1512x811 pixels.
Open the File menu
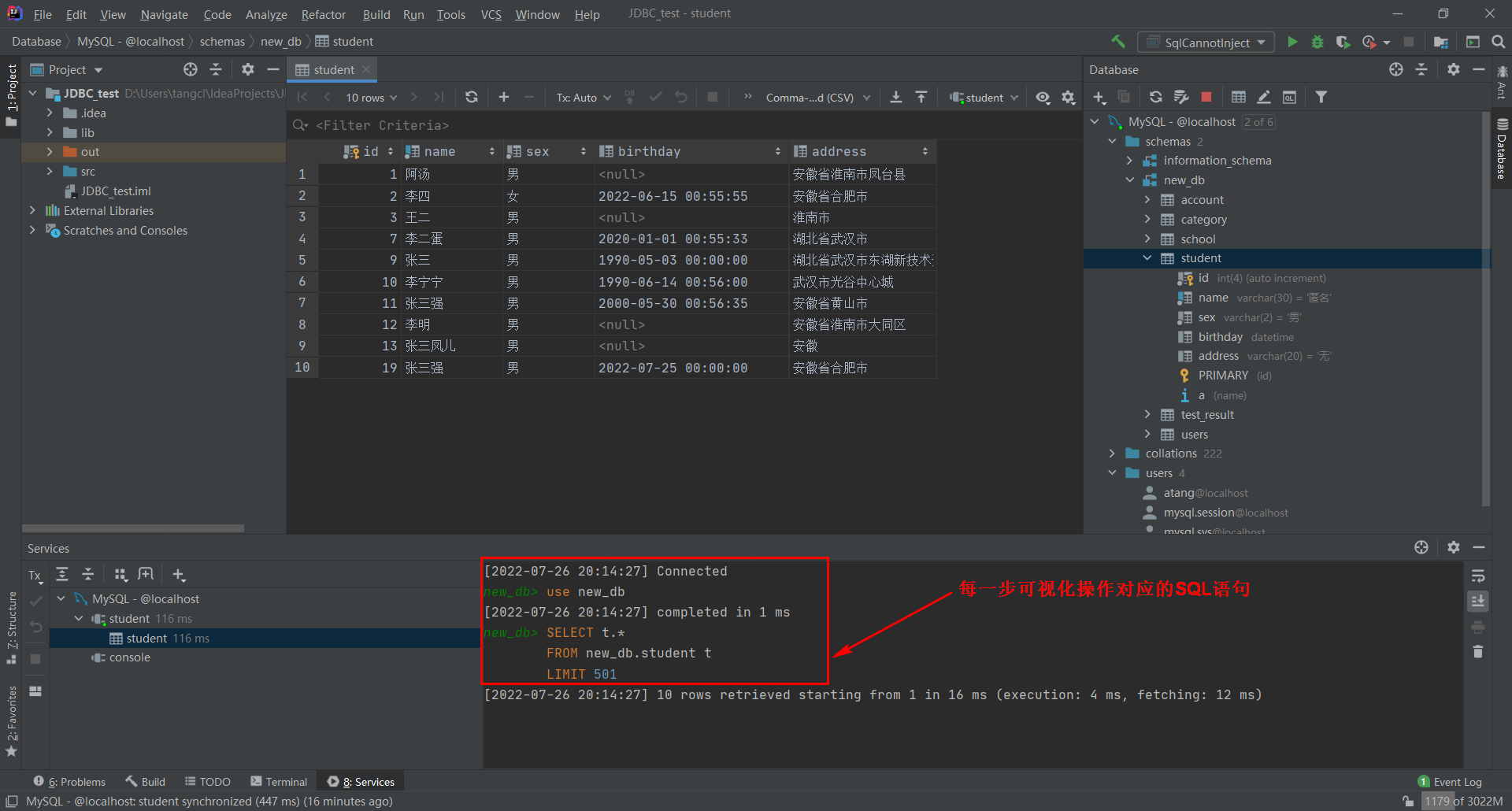(x=43, y=14)
